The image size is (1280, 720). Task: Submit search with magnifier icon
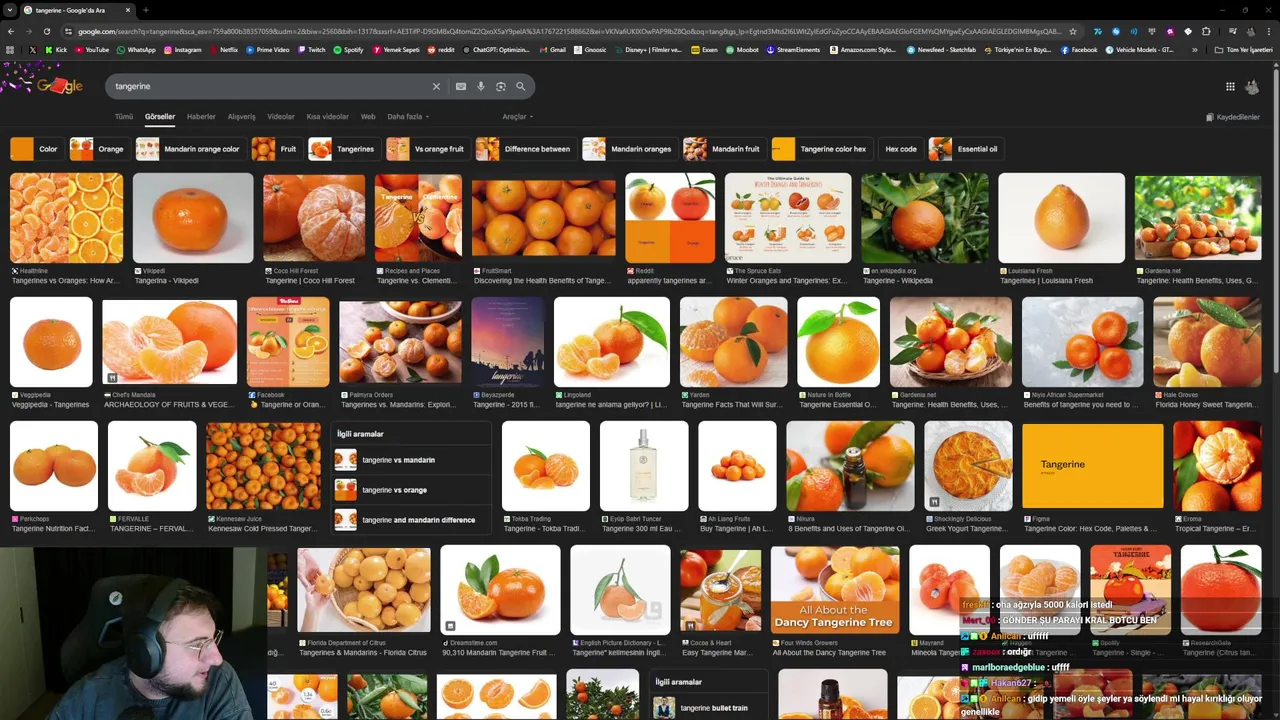[520, 87]
